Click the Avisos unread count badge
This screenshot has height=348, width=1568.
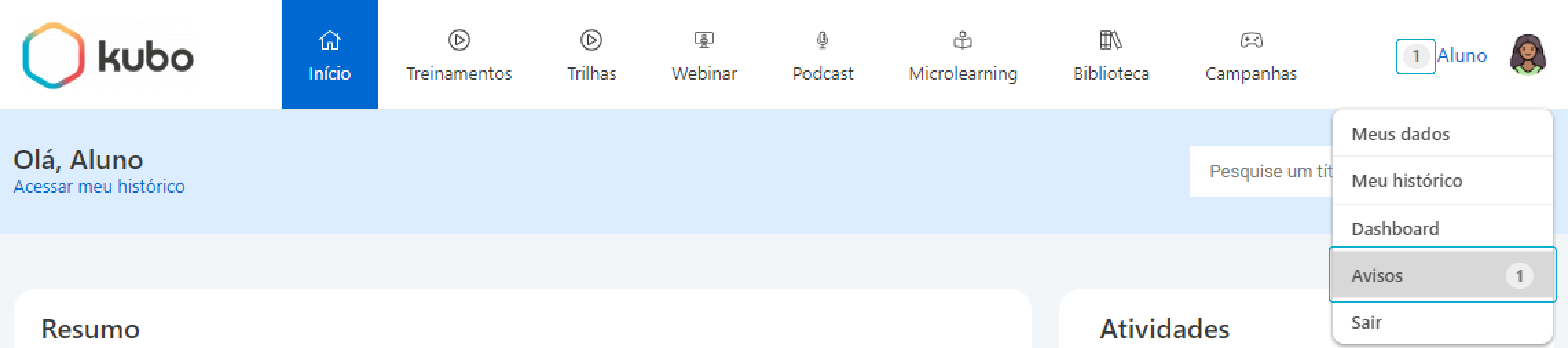tap(1519, 276)
